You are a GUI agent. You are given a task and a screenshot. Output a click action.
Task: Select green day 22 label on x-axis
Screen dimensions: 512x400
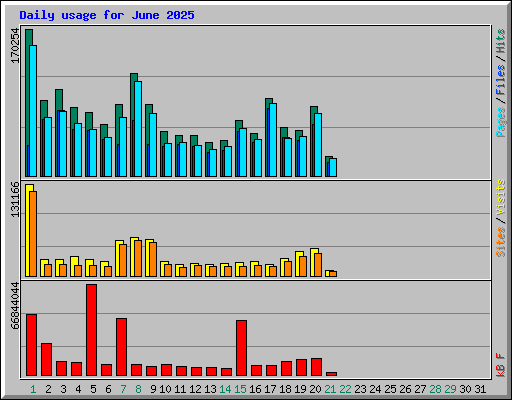click(345, 389)
